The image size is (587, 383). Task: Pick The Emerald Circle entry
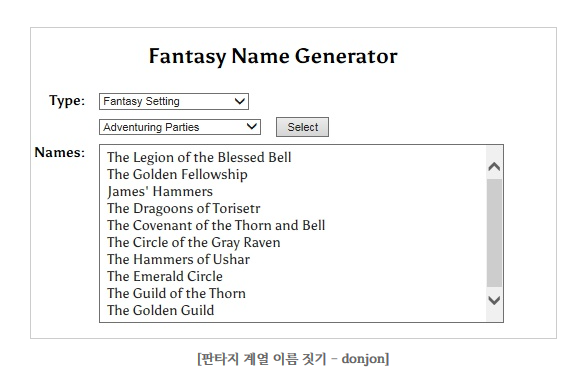coord(165,276)
